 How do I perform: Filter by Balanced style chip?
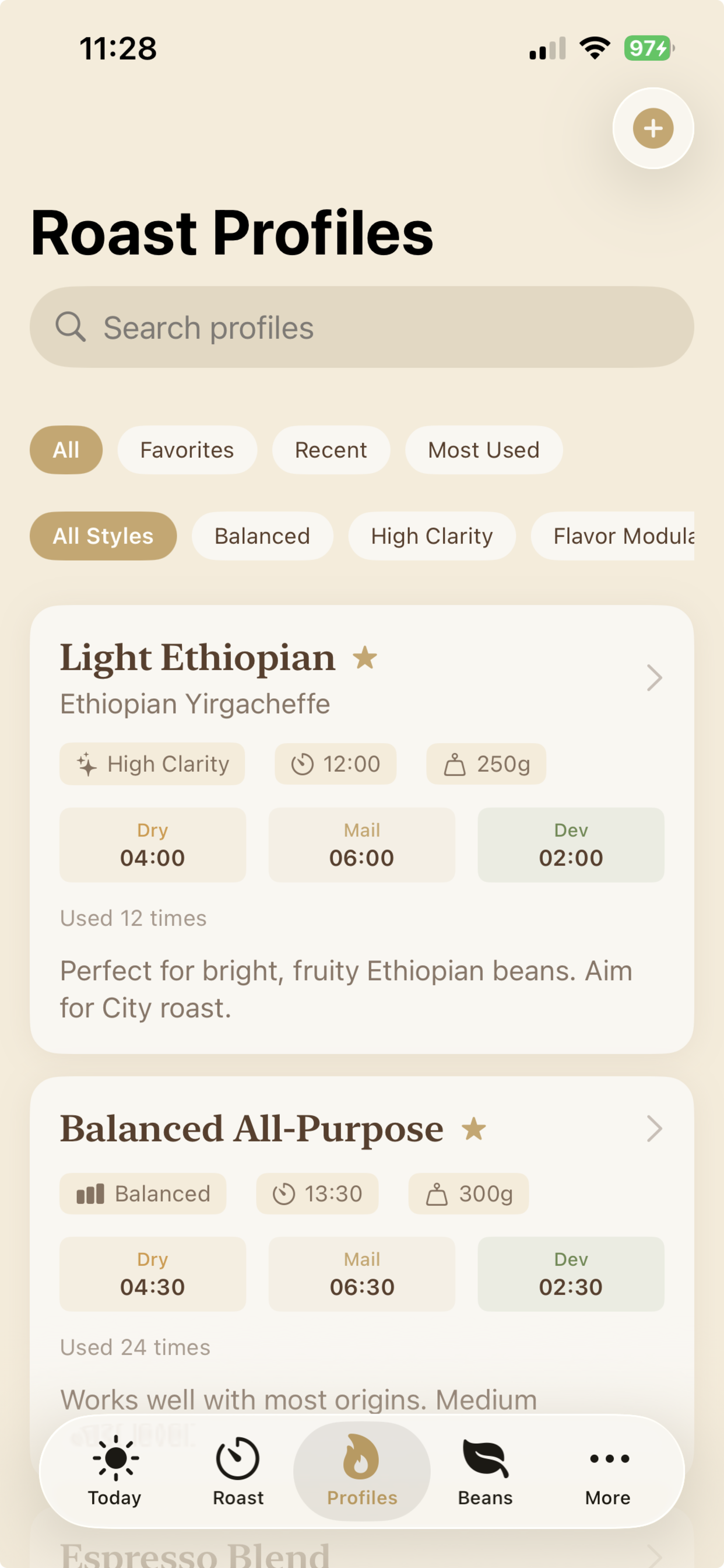pos(262,536)
